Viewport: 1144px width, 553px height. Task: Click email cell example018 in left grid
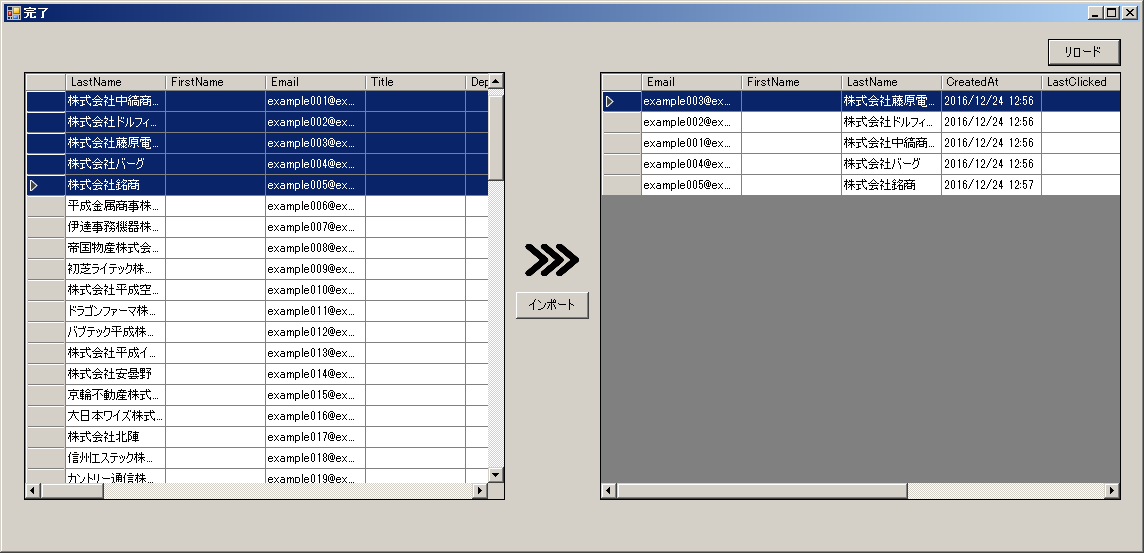tap(315, 459)
